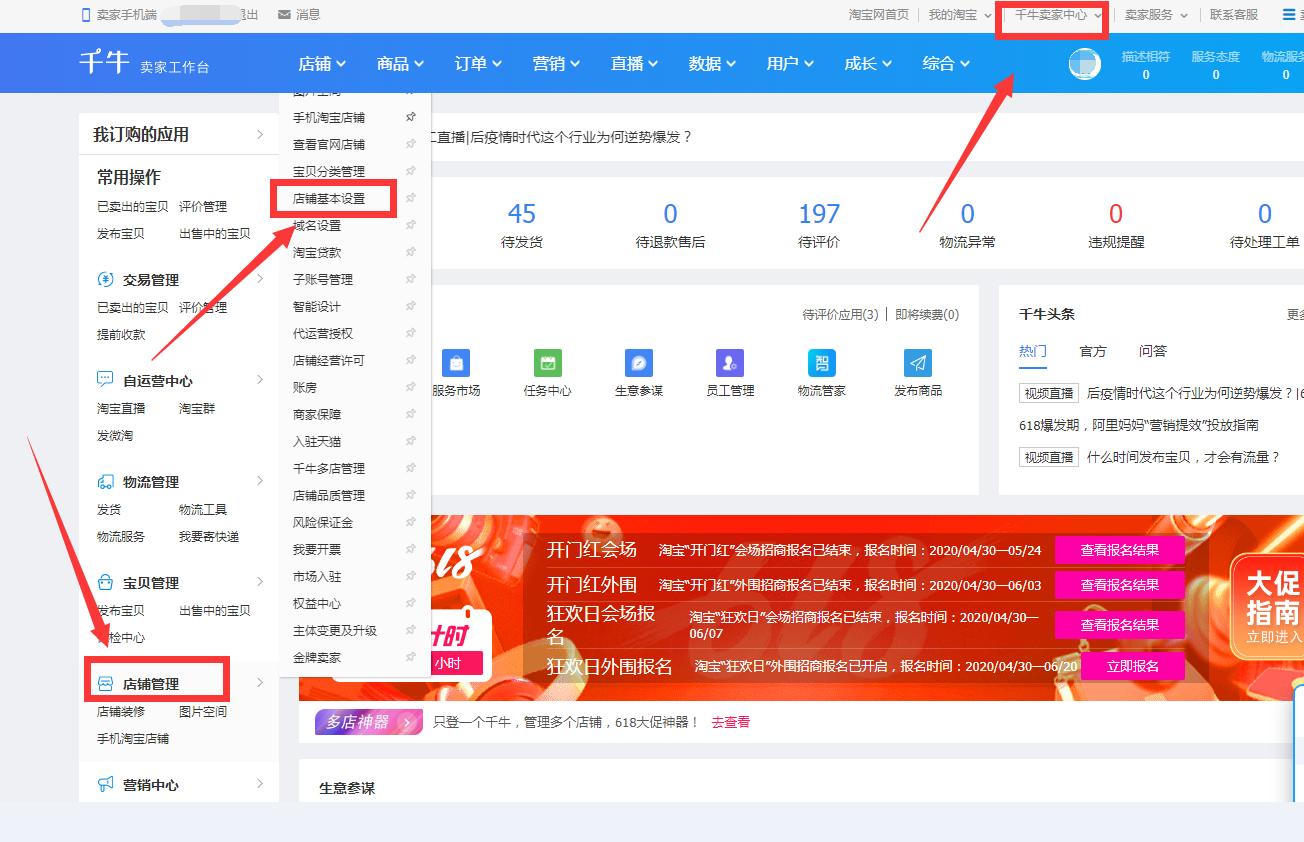
Task: Pin 域名设置 using its pin toggle
Action: 410,225
